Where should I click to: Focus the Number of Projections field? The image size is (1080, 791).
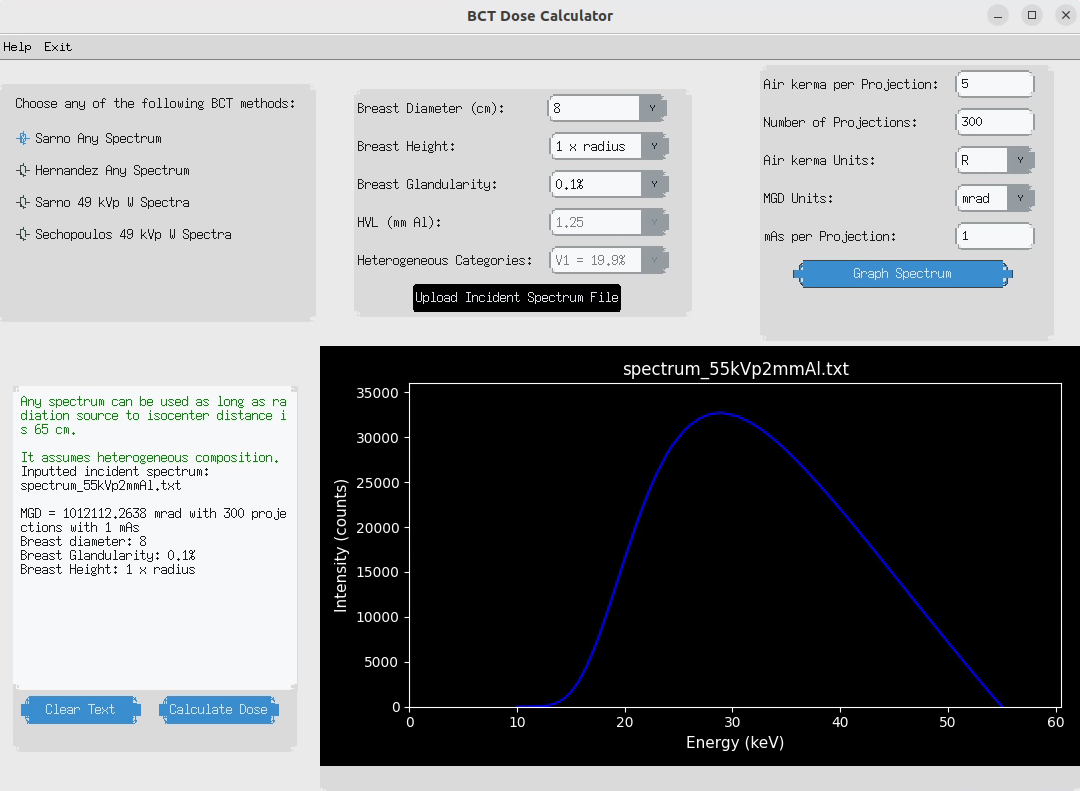994,122
